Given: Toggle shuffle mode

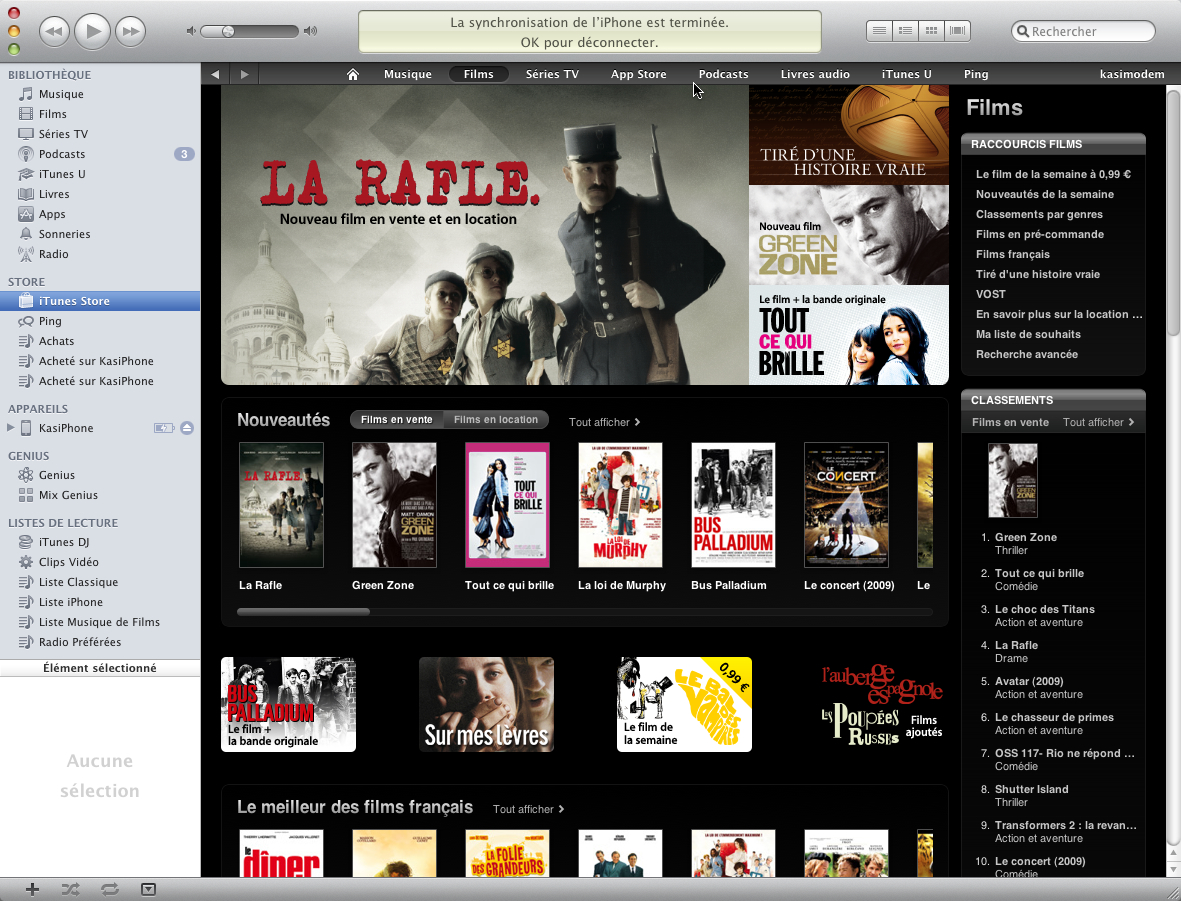Looking at the screenshot, I should [x=71, y=890].
